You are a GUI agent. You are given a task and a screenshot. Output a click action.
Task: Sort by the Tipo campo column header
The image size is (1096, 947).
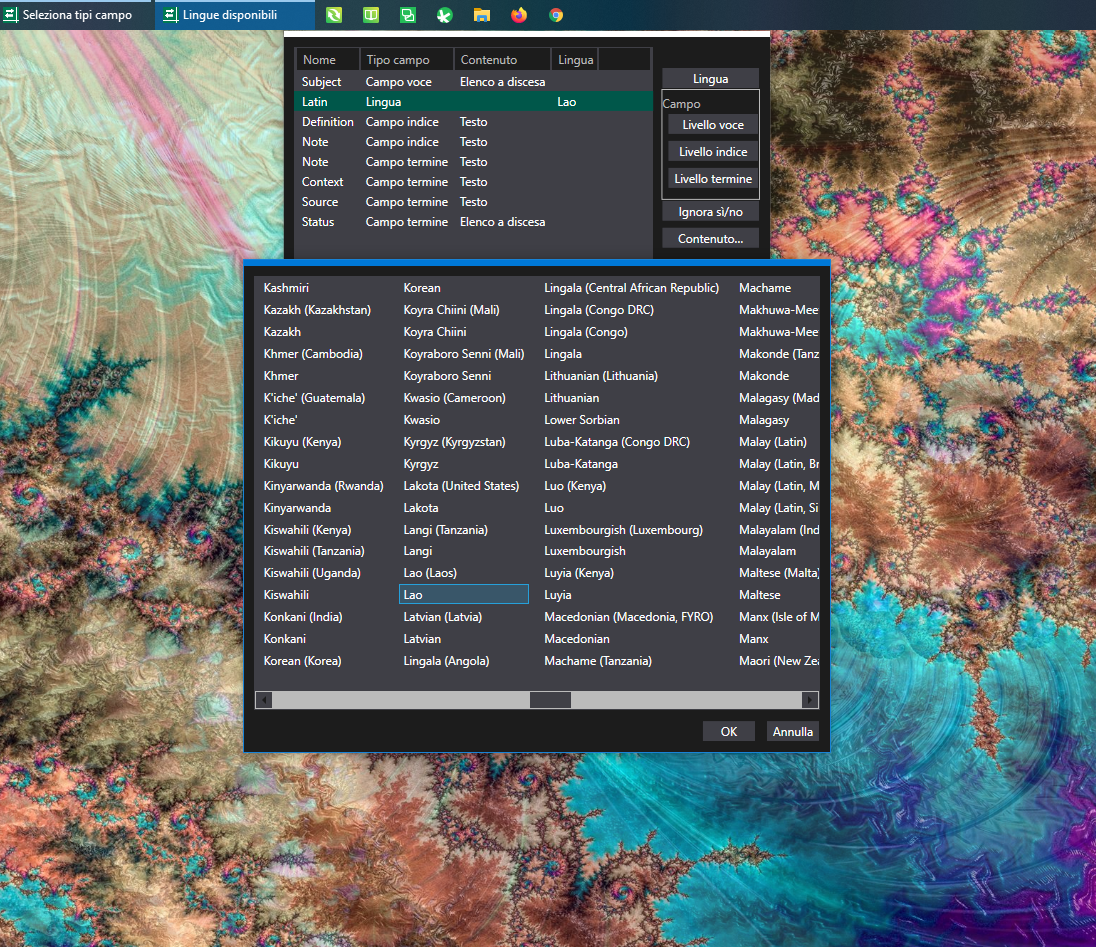pos(406,59)
